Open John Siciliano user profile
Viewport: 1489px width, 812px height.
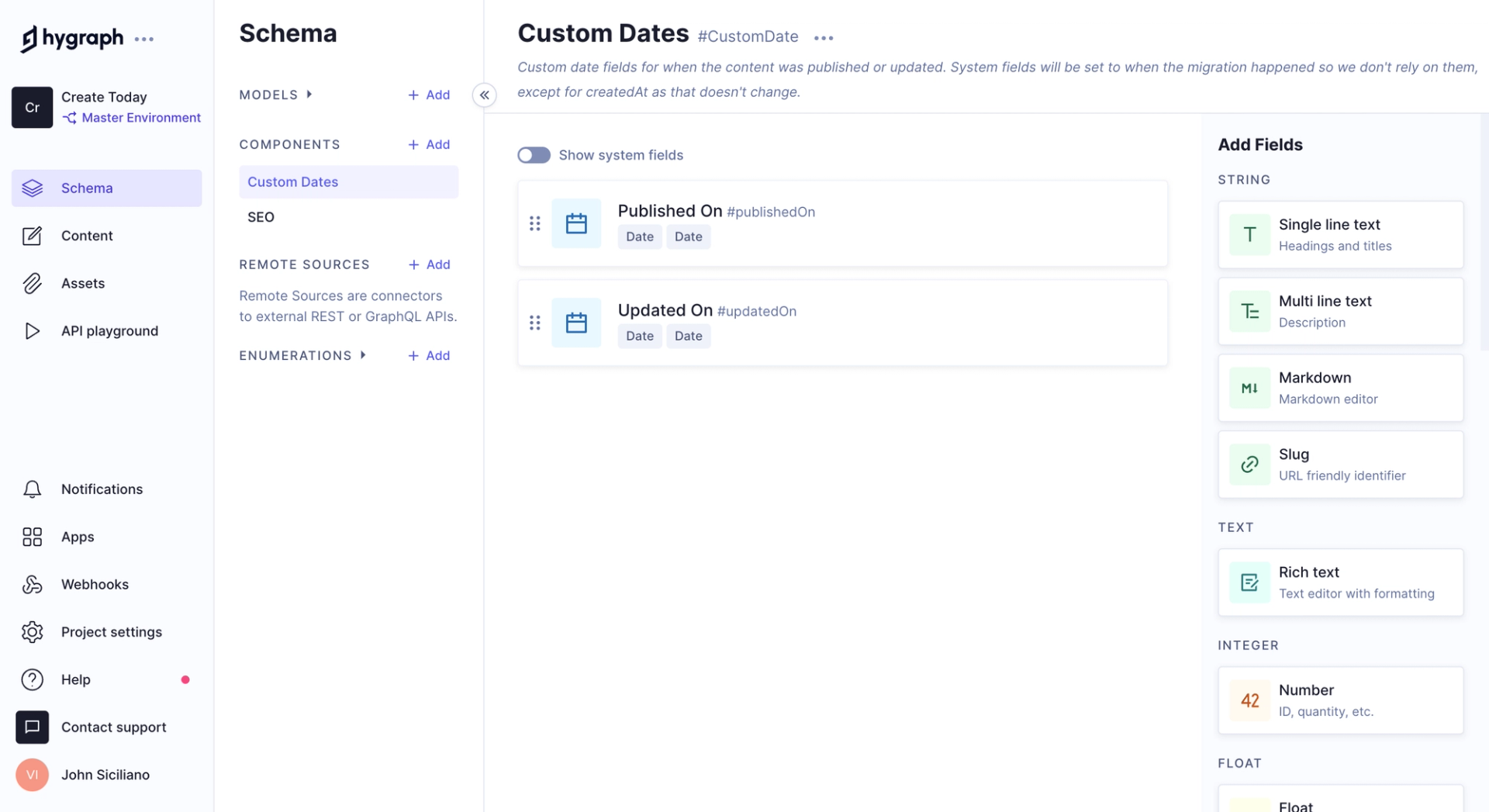click(x=107, y=775)
